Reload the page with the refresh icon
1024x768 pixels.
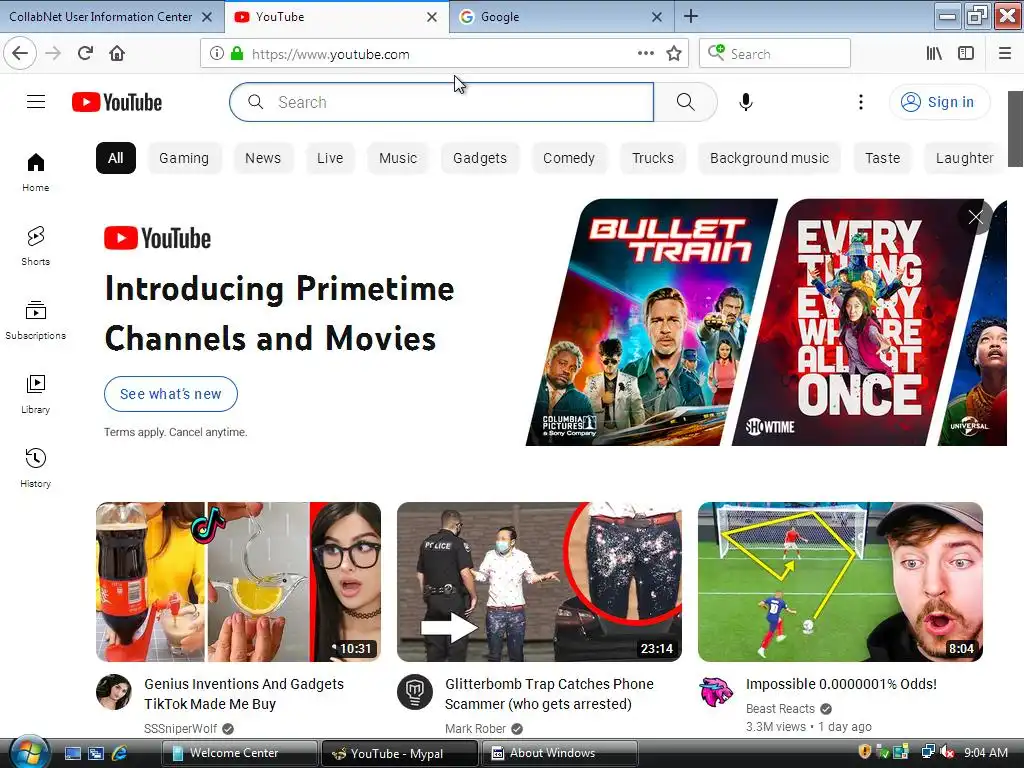(86, 54)
